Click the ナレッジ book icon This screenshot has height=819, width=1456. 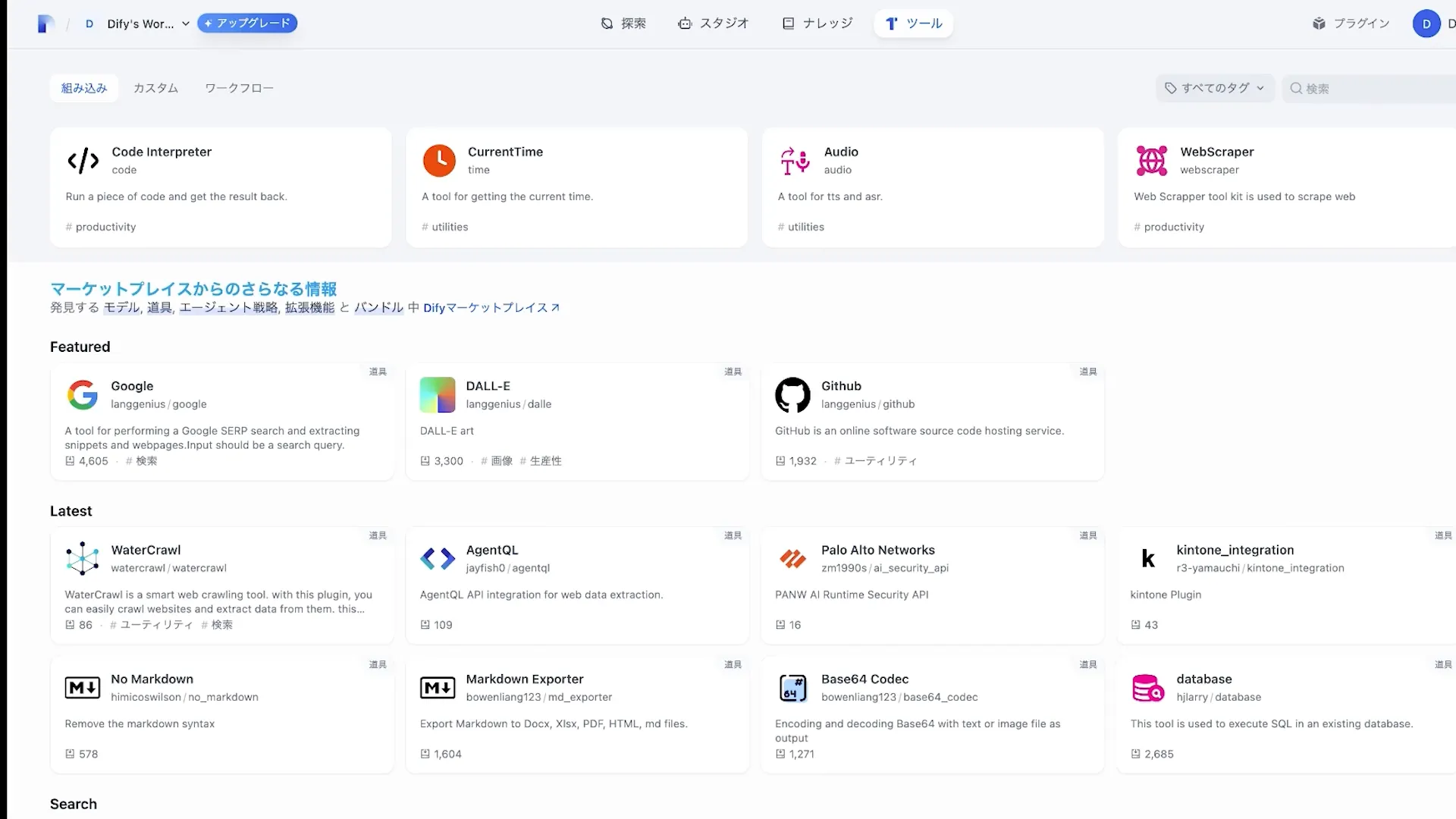coord(789,24)
